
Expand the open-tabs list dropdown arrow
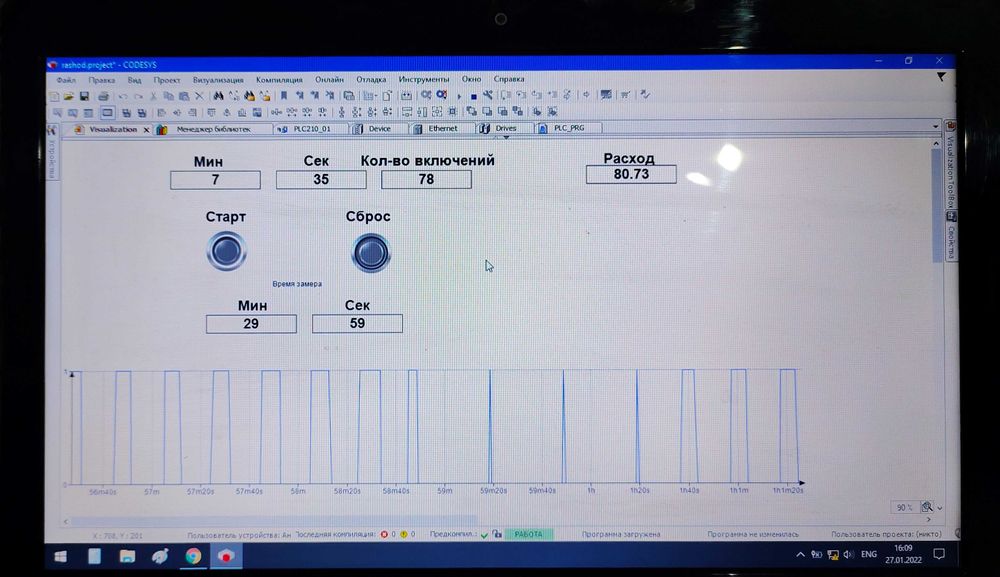click(x=935, y=126)
